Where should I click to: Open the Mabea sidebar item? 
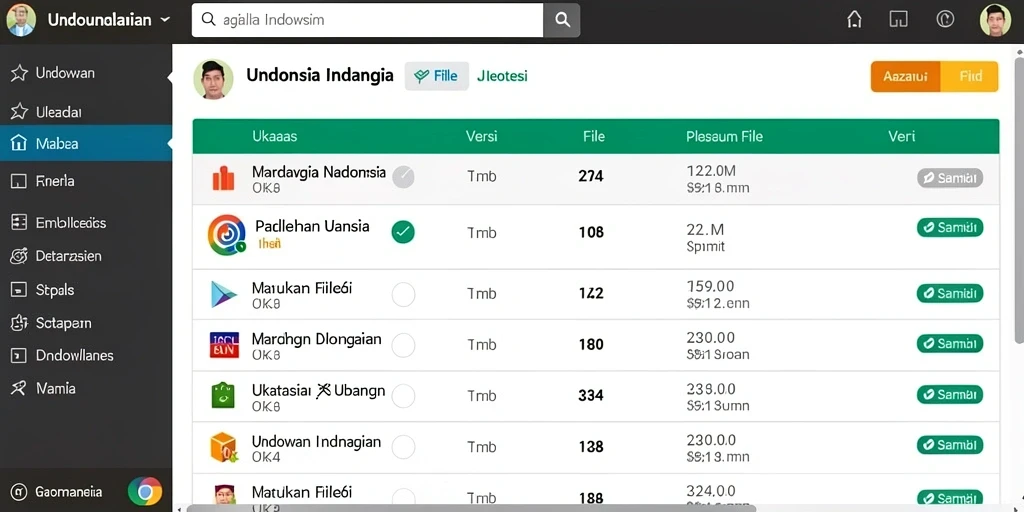pyautogui.click(x=86, y=143)
